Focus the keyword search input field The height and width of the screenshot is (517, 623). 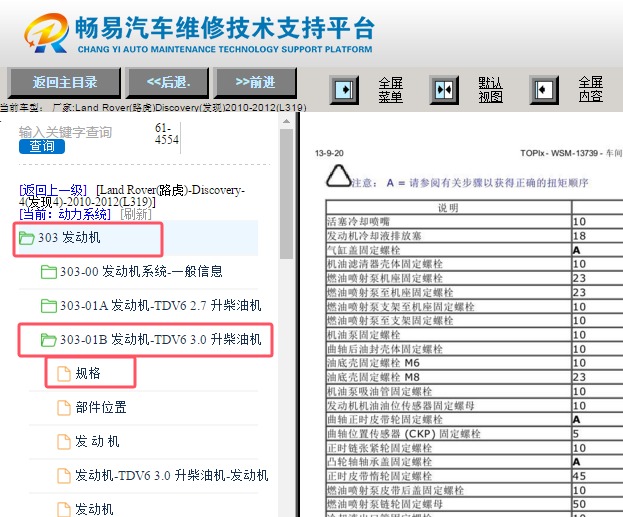(x=80, y=131)
